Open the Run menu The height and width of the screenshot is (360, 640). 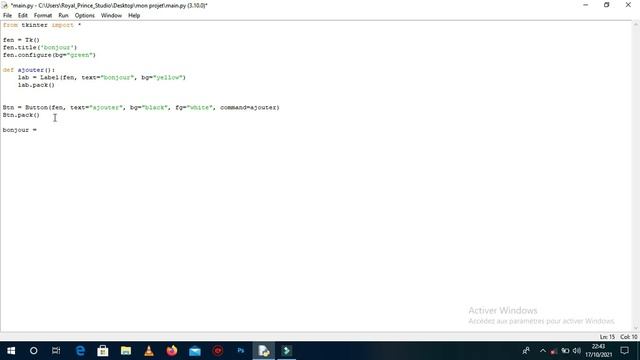tap(63, 16)
